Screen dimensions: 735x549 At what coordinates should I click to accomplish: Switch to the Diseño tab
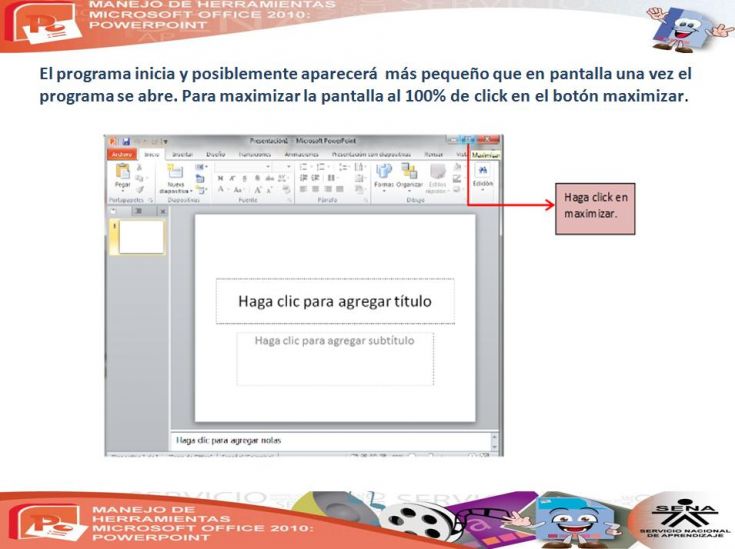[216, 155]
